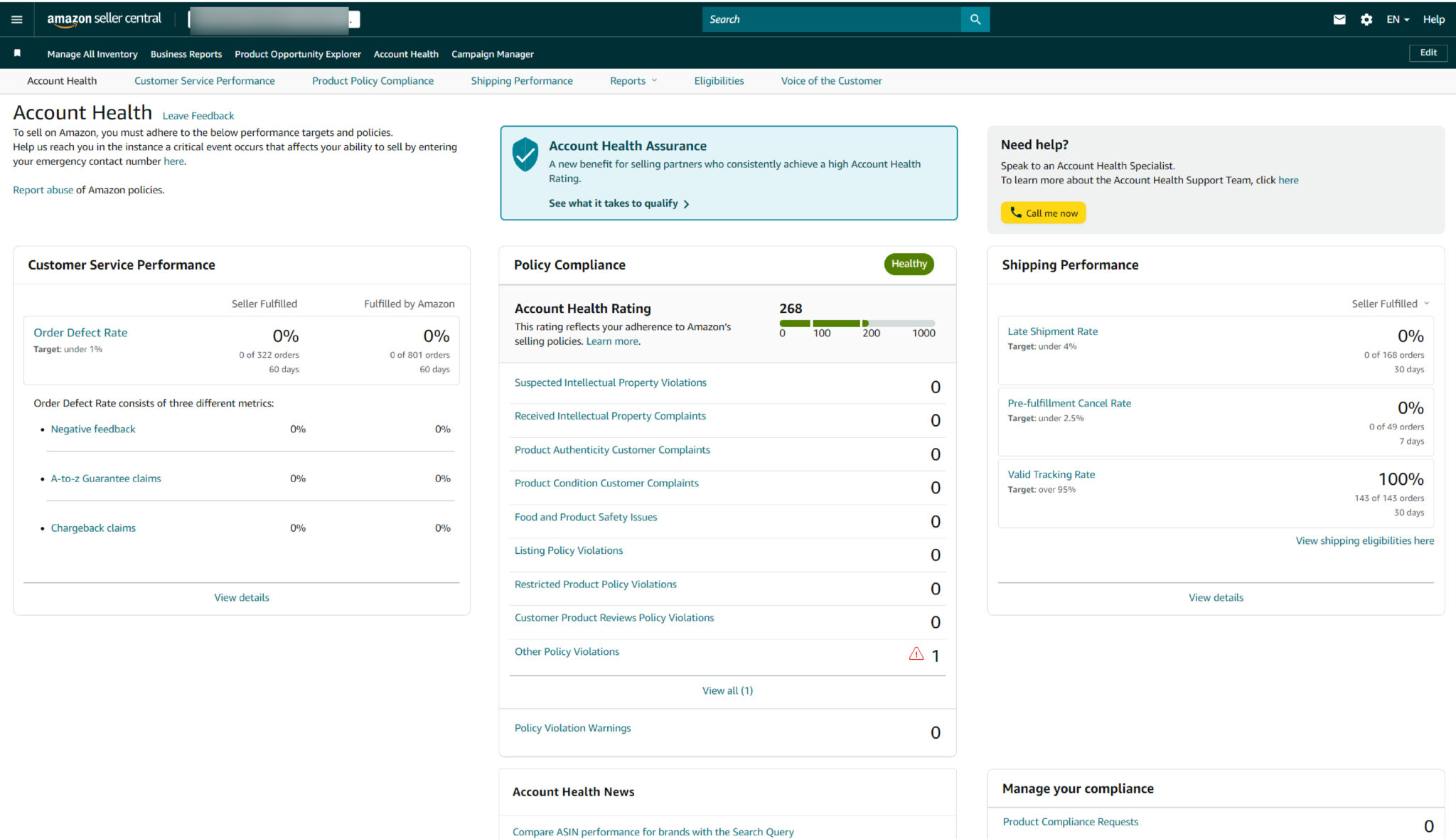
Task: Open Campaign Manager bookmark
Action: pyautogui.click(x=493, y=54)
